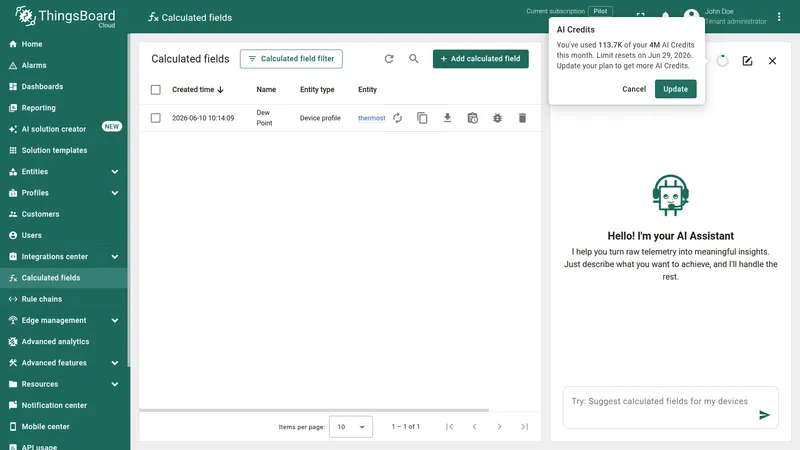Expand the Entities menu chevron
The width and height of the screenshot is (800, 450).
115,172
